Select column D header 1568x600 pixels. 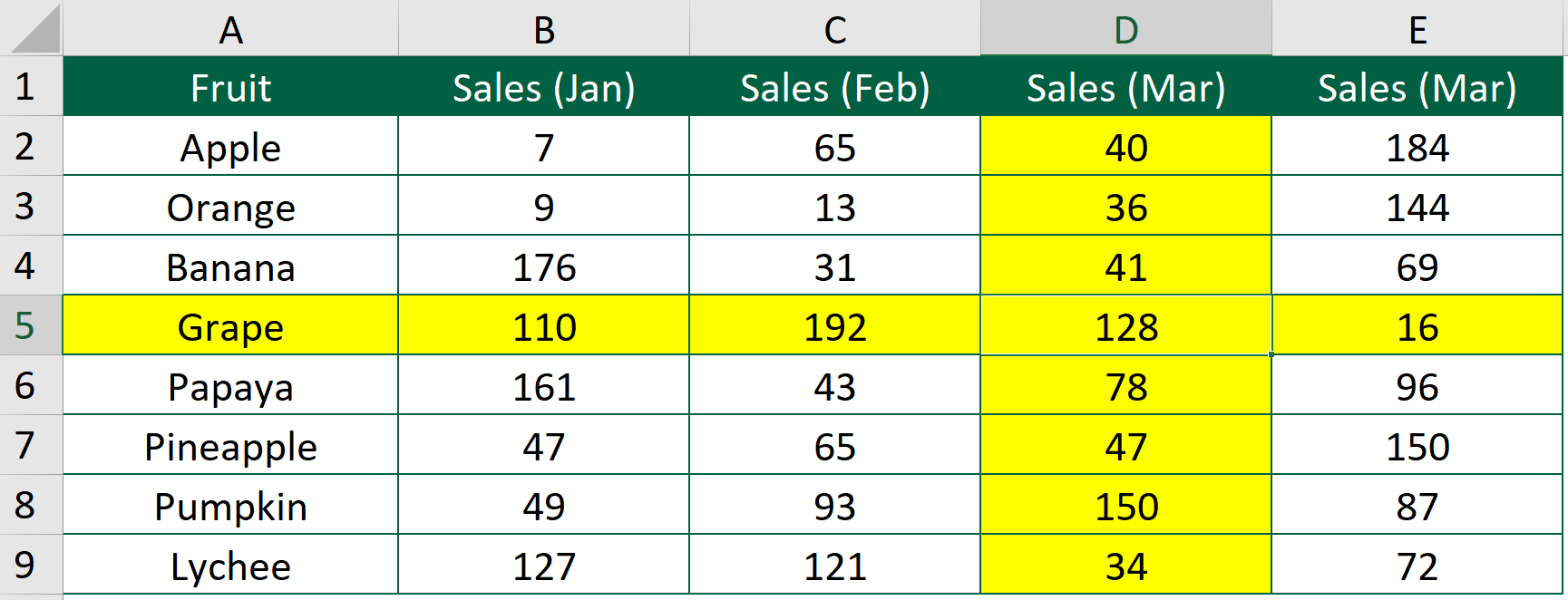click(x=1126, y=28)
